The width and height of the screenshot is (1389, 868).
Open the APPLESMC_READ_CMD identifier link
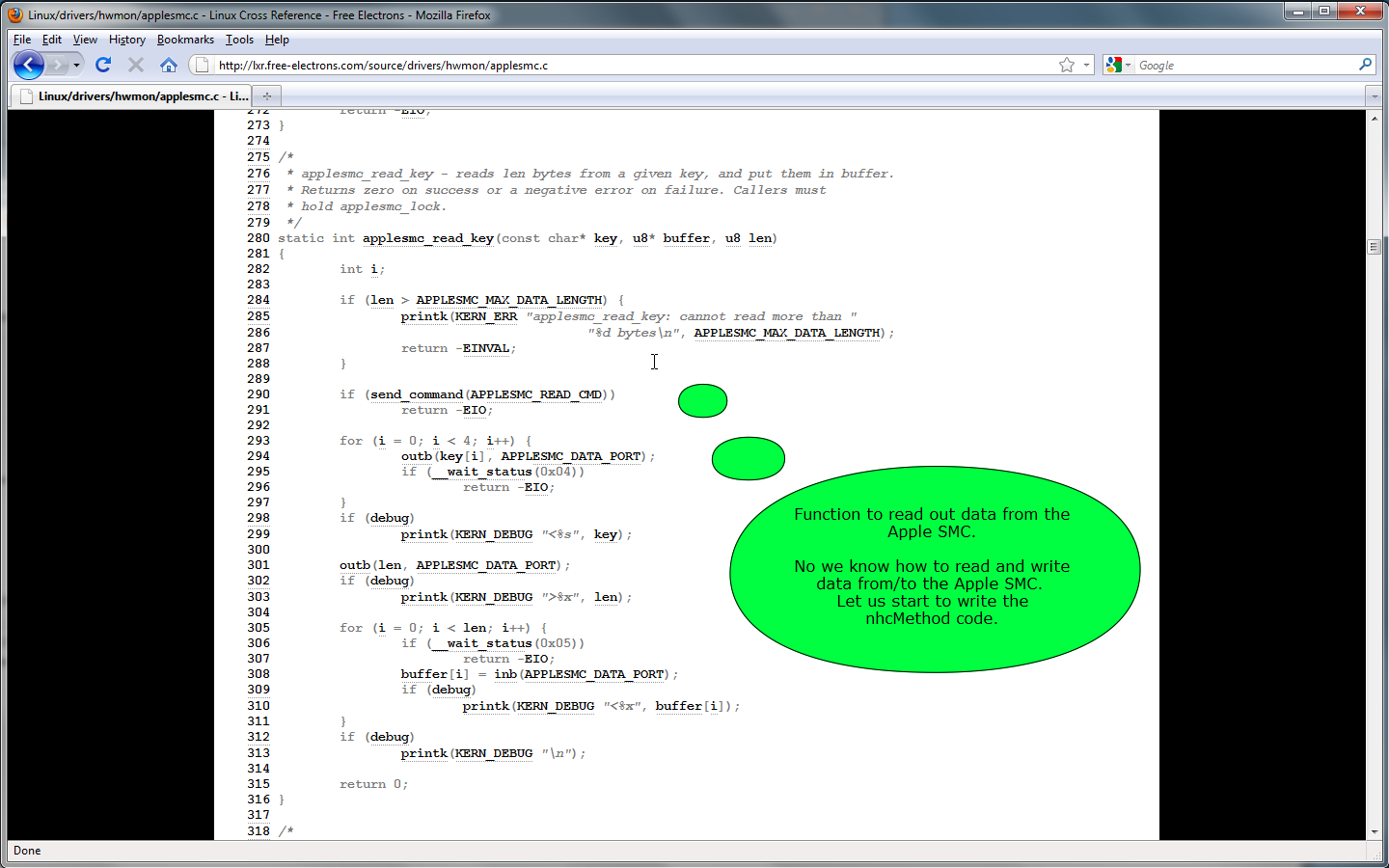pyautogui.click(x=535, y=394)
